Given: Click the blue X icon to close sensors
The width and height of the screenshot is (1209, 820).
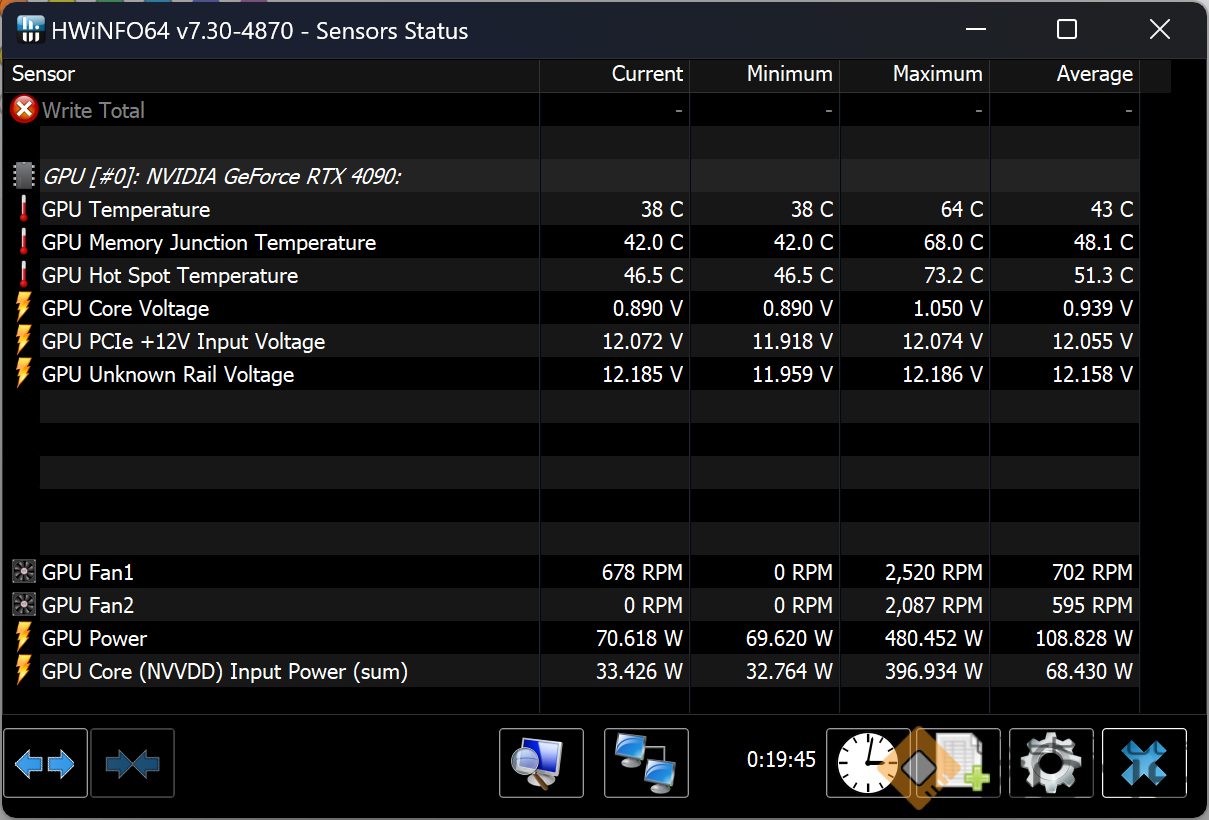Looking at the screenshot, I should 1144,764.
